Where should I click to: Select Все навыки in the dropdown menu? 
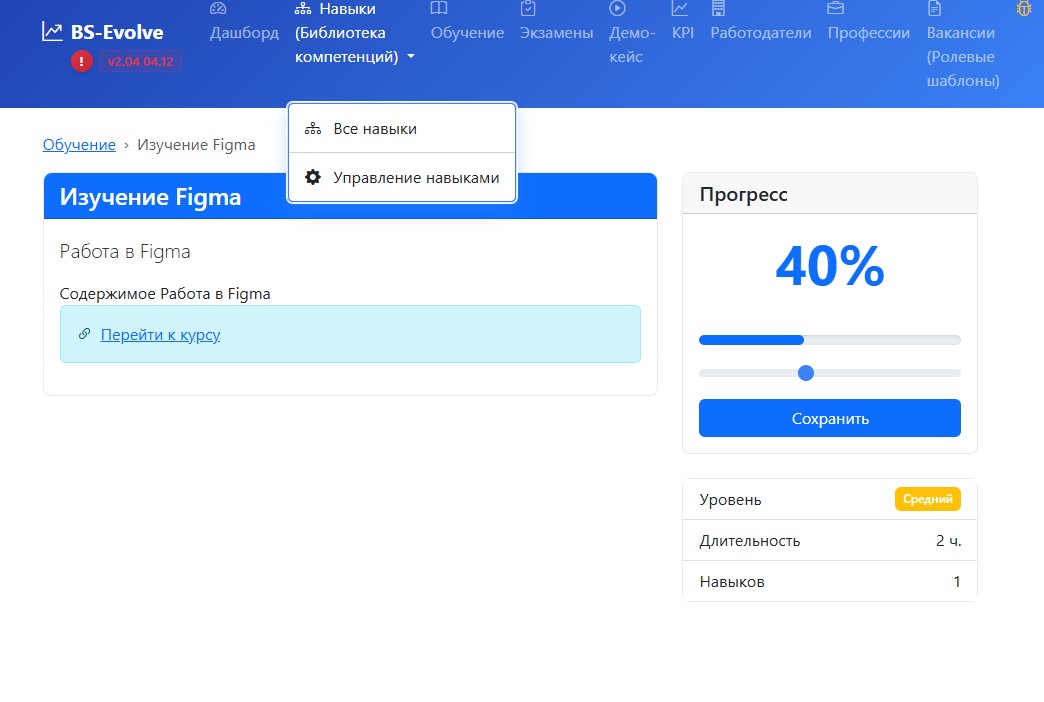[x=402, y=129]
